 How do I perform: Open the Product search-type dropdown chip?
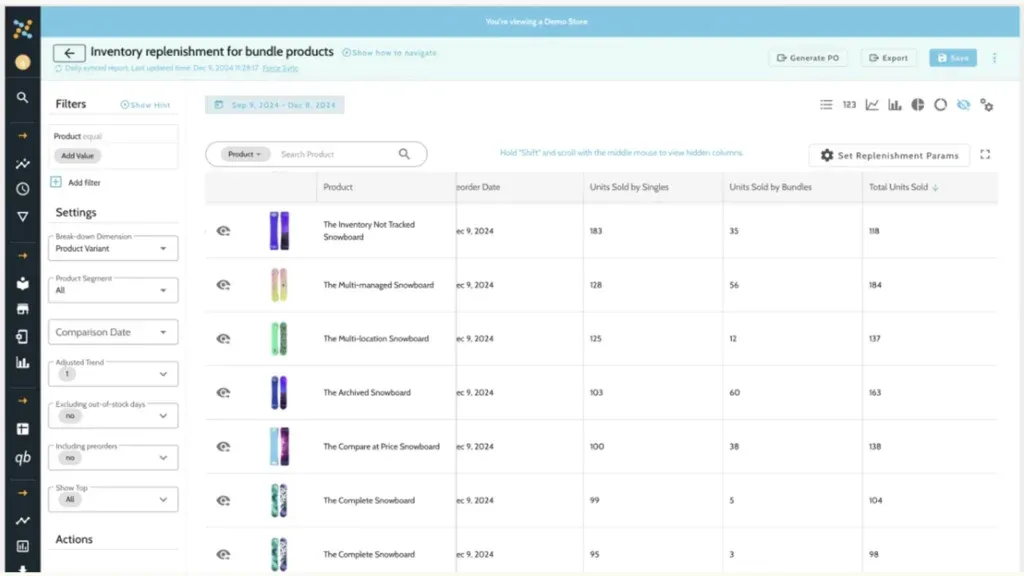(x=245, y=154)
